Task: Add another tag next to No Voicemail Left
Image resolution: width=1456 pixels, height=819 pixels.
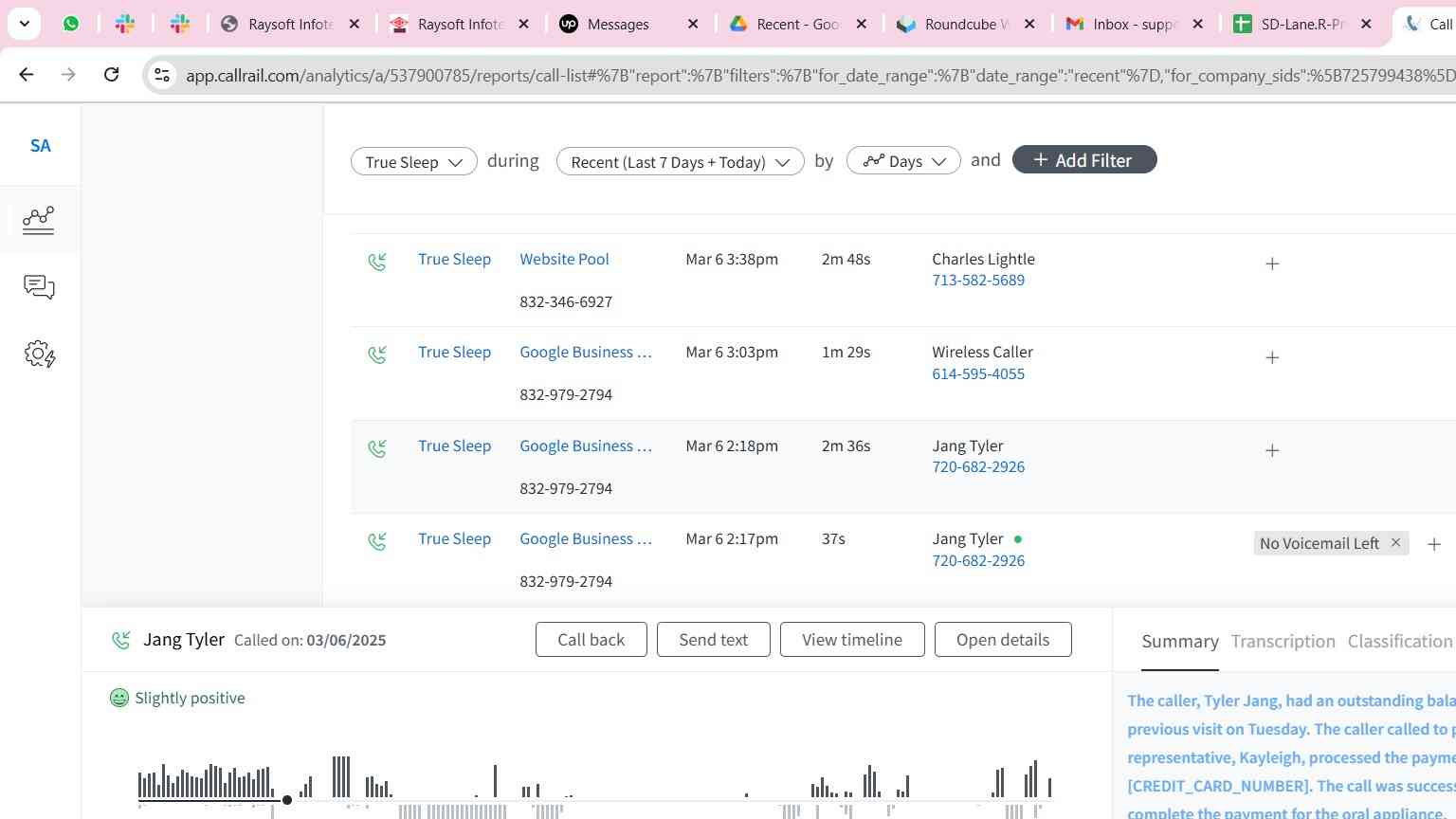Action: pyautogui.click(x=1434, y=544)
